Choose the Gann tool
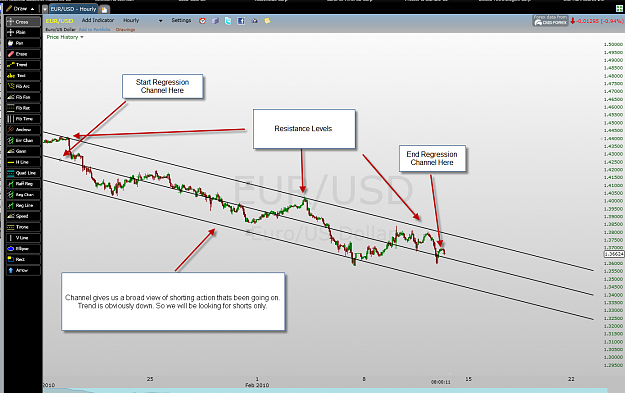Image resolution: width=625 pixels, height=393 pixels. pyautogui.click(x=23, y=151)
